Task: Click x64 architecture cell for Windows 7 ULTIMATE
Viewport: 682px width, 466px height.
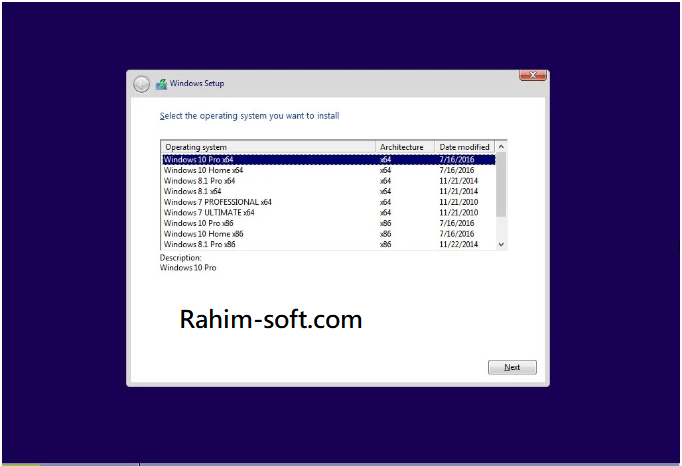Action: point(385,212)
